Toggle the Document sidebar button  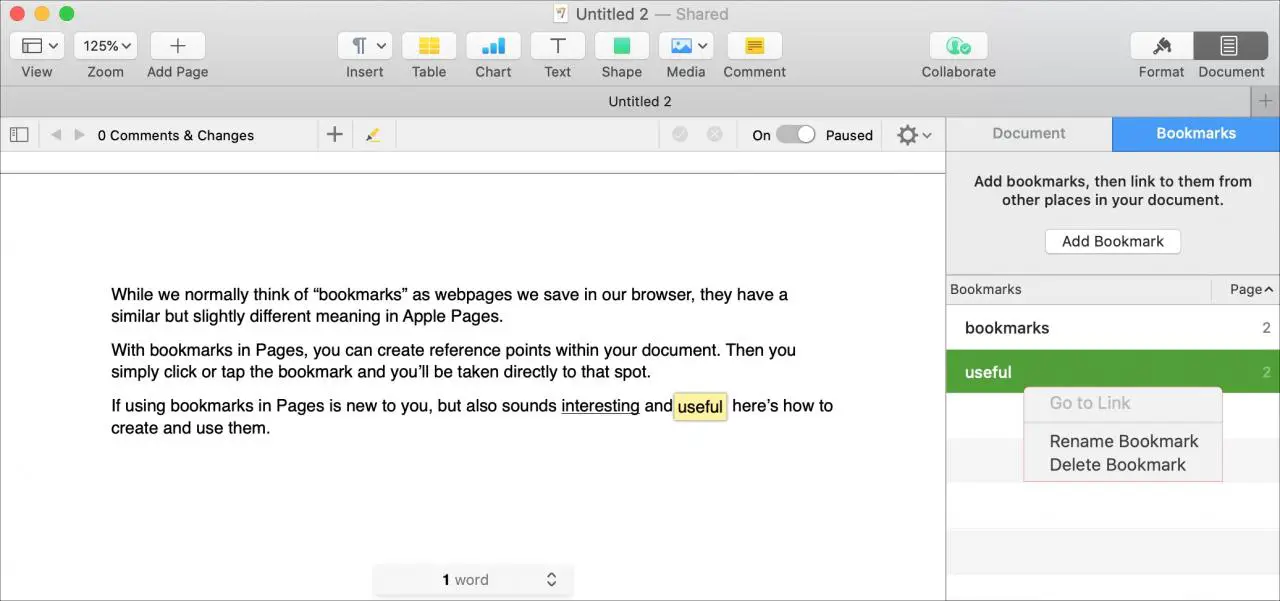pos(1230,46)
